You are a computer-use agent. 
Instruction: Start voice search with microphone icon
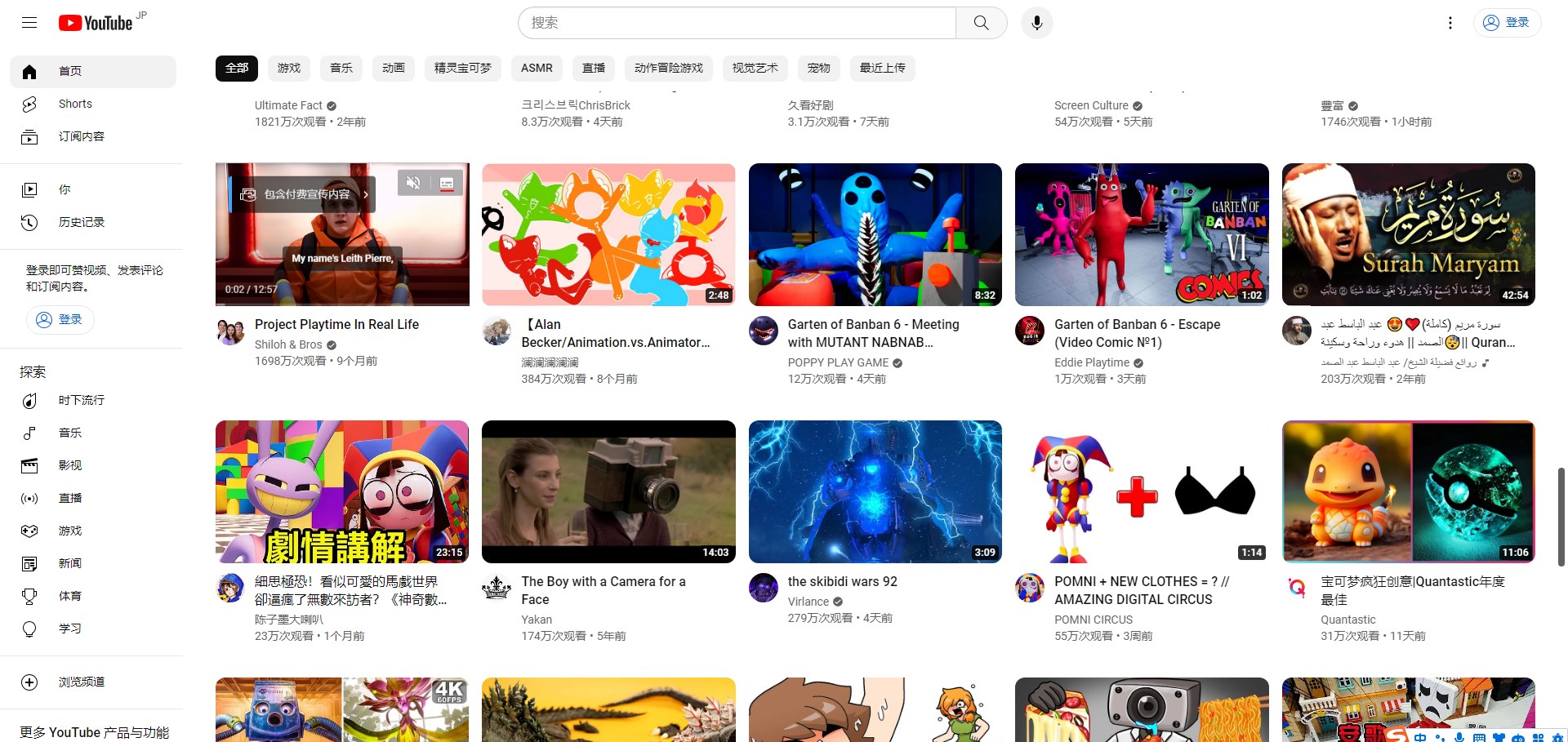pos(1036,23)
